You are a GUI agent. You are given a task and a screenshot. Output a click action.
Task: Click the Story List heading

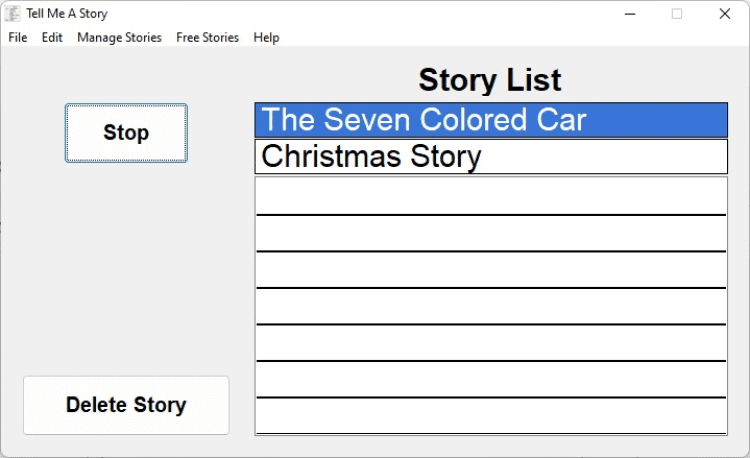[490, 80]
